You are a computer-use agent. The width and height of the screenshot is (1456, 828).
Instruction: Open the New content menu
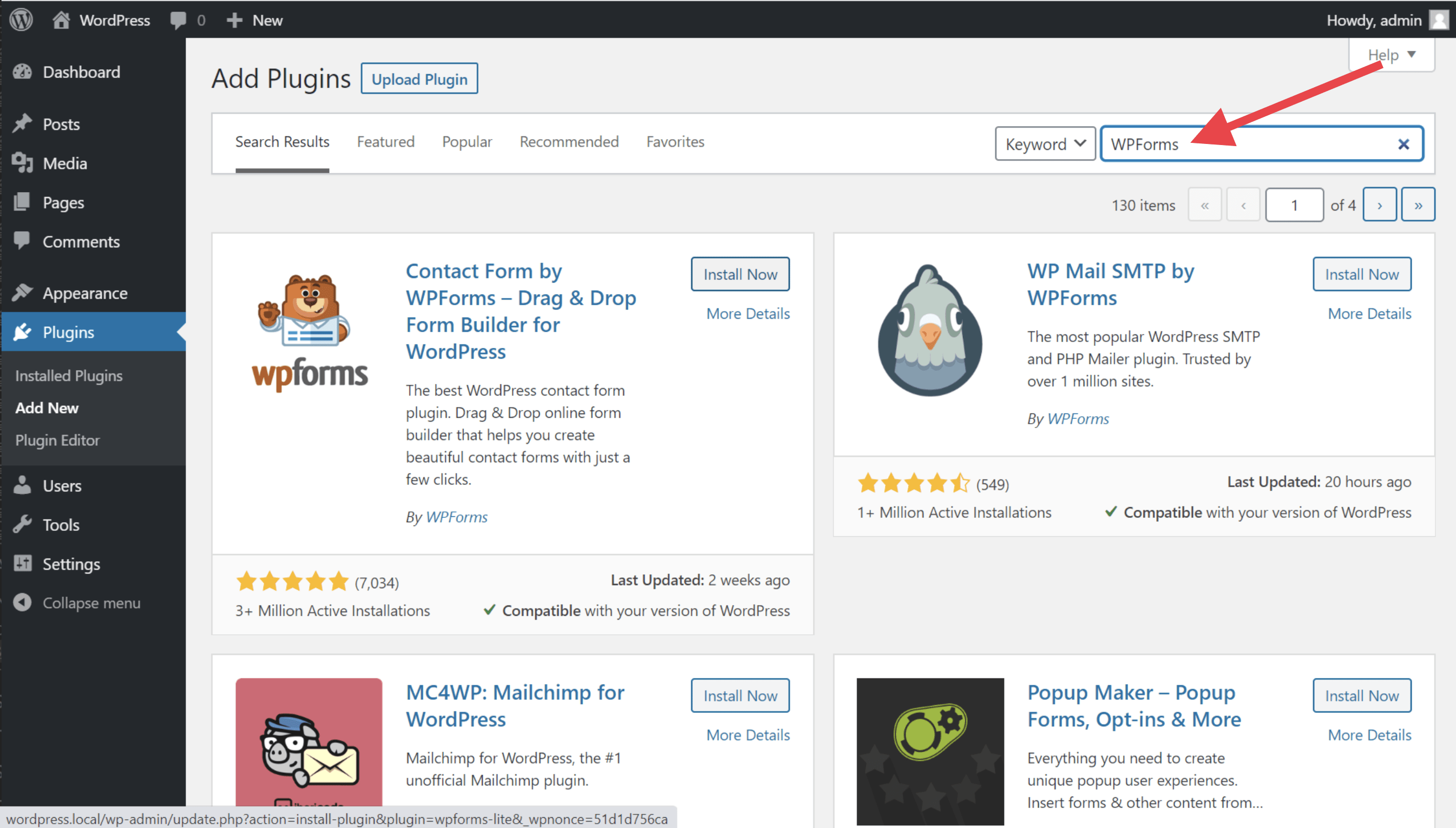(254, 20)
